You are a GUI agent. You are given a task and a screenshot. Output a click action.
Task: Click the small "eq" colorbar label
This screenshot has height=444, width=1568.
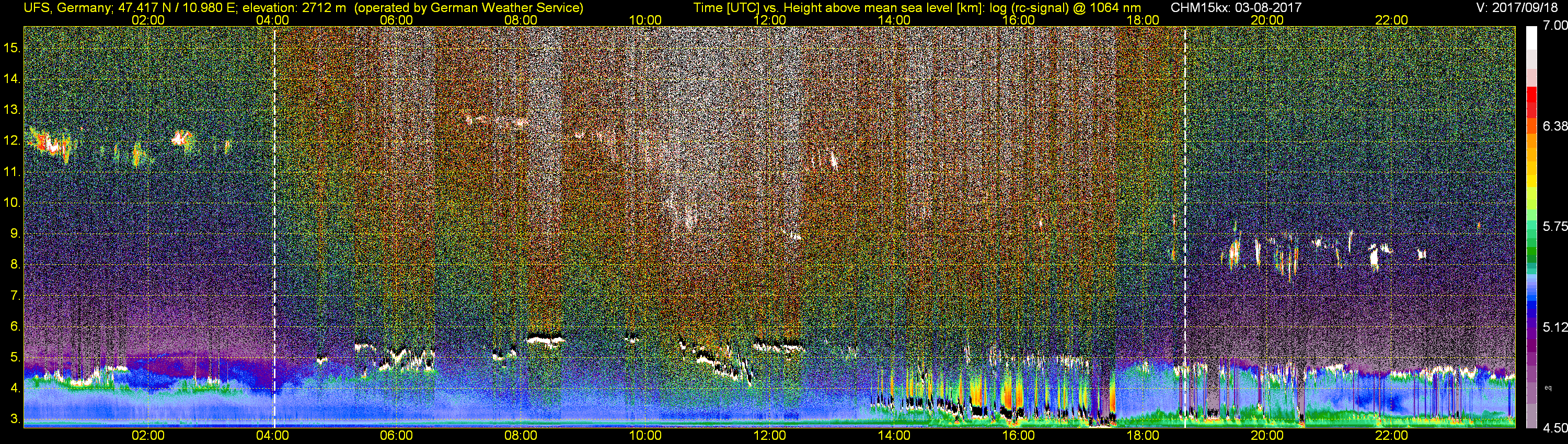[1549, 388]
